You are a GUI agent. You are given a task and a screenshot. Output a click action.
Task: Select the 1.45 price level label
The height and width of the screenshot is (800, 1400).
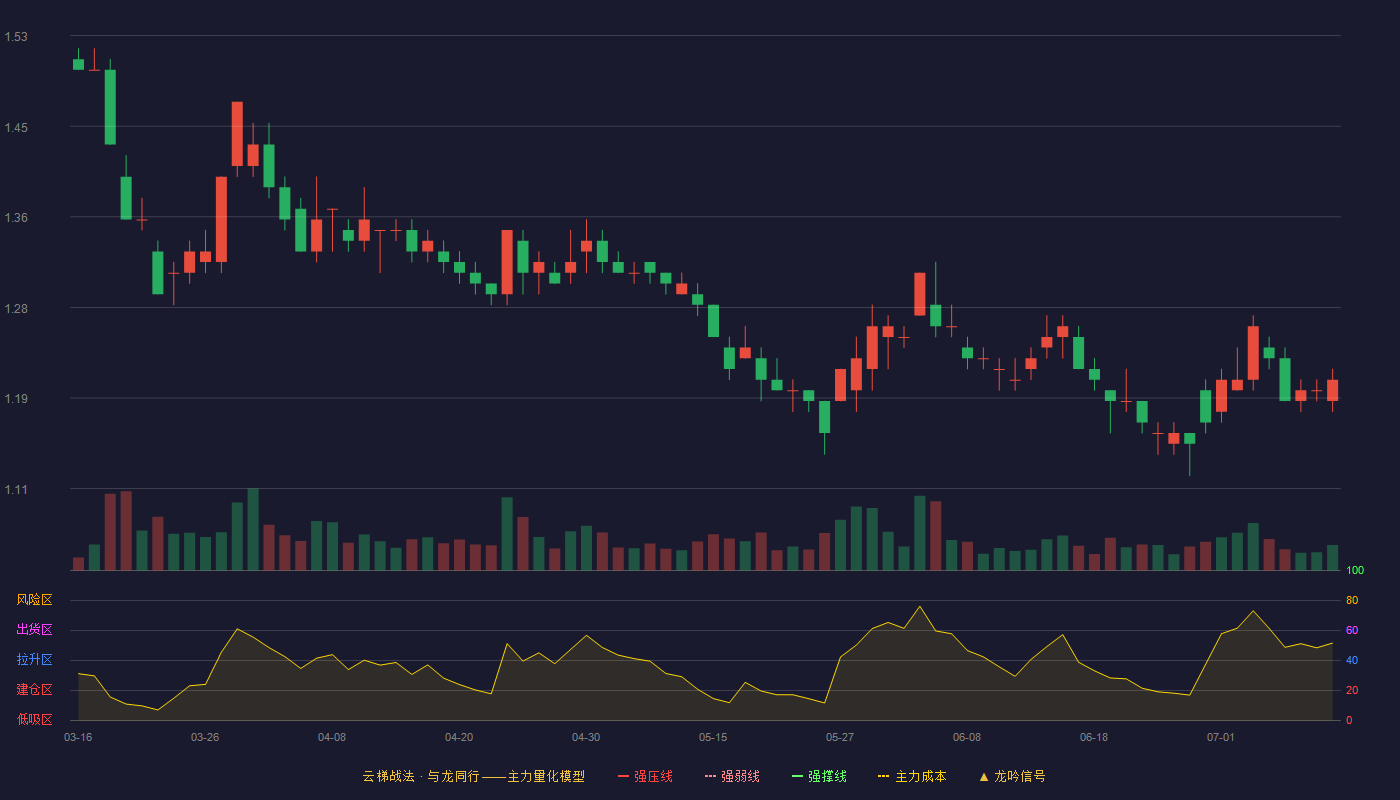point(16,128)
